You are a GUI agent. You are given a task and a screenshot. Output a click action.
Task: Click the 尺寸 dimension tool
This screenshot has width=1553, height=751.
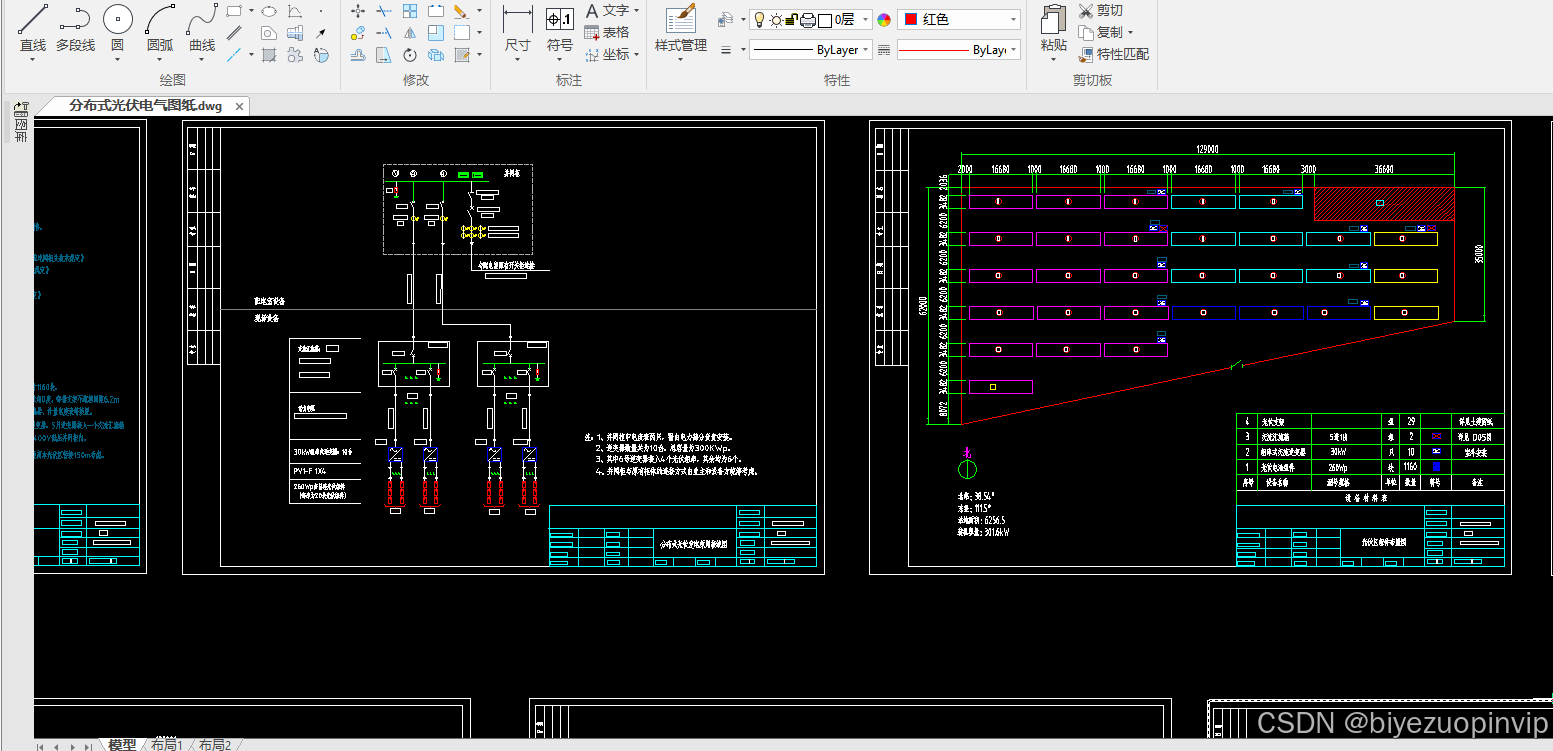517,29
